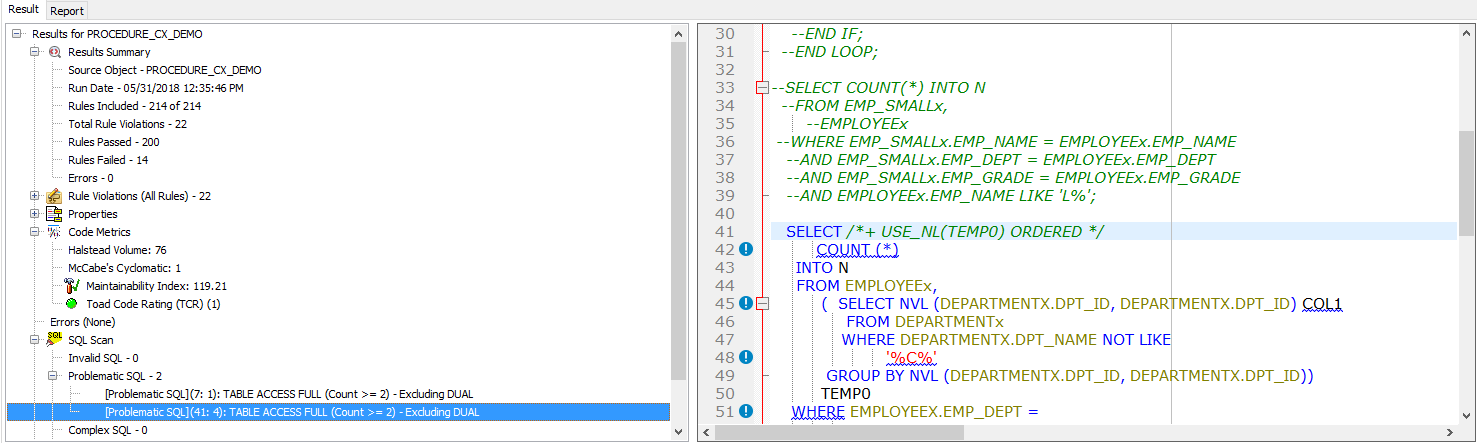Click the warning marker on line 45

[745, 303]
